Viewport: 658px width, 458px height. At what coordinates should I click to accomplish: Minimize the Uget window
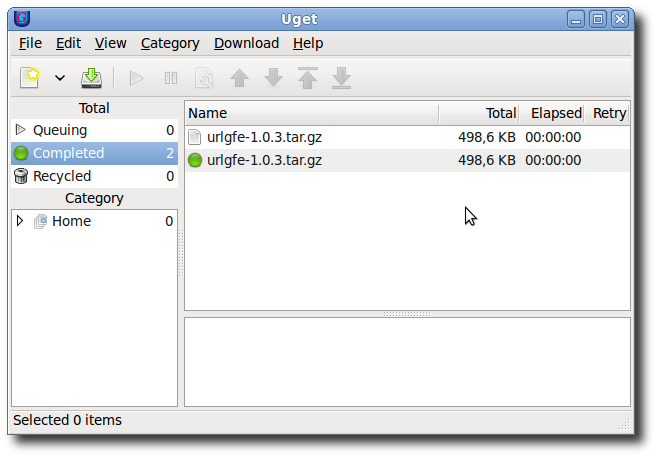(x=576, y=19)
